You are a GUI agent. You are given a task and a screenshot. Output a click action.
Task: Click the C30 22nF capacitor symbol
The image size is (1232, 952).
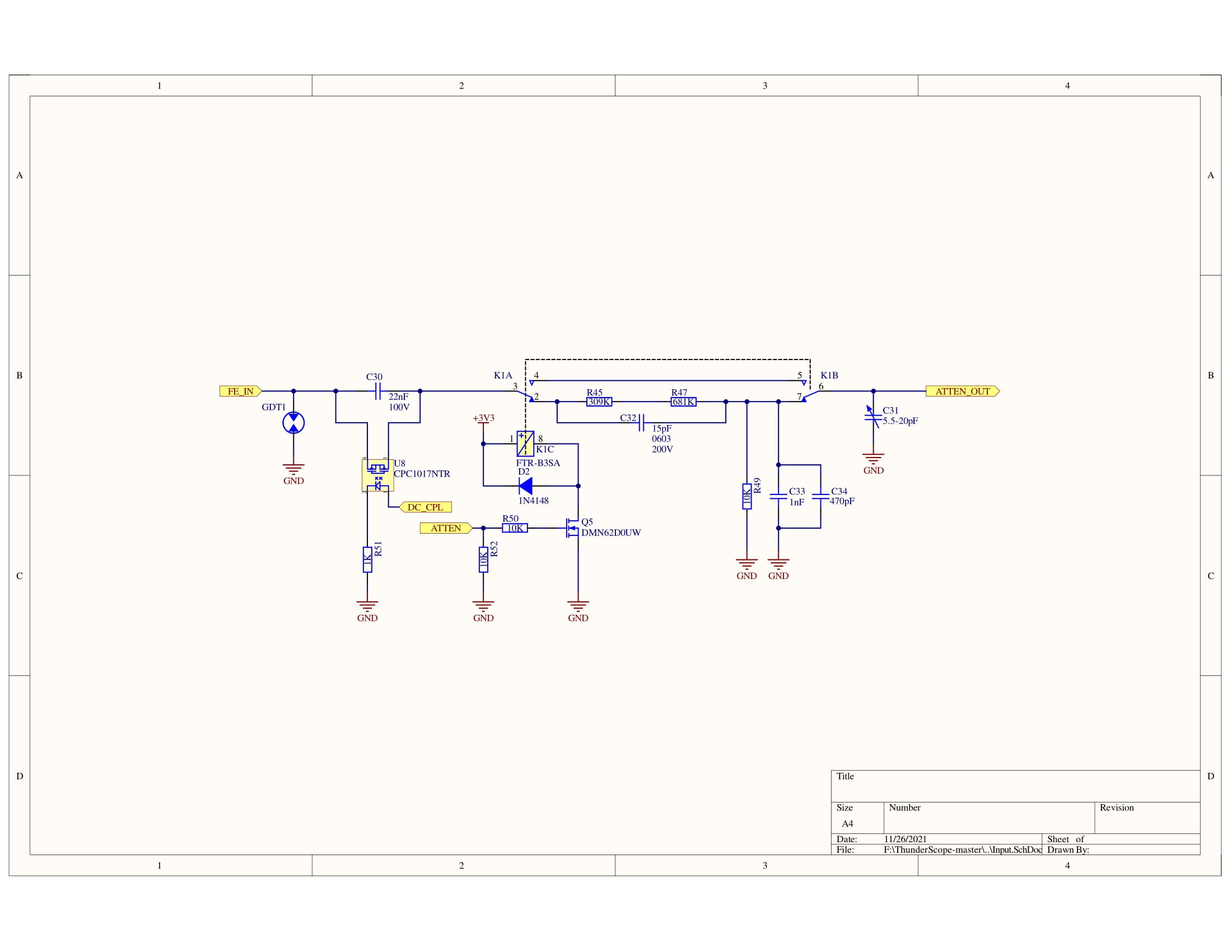(378, 391)
